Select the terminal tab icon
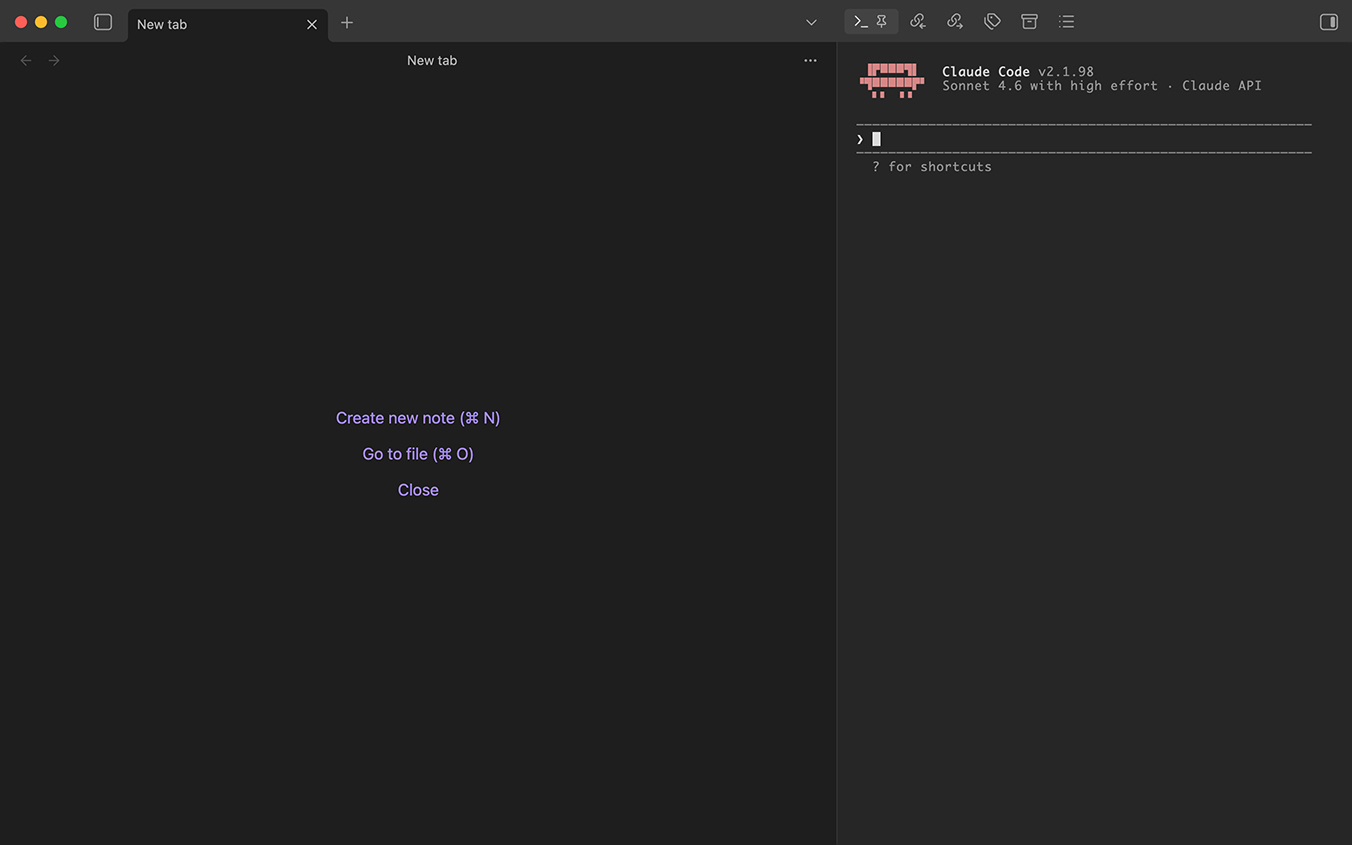Screen dimensions: 1352x845 [861, 21]
